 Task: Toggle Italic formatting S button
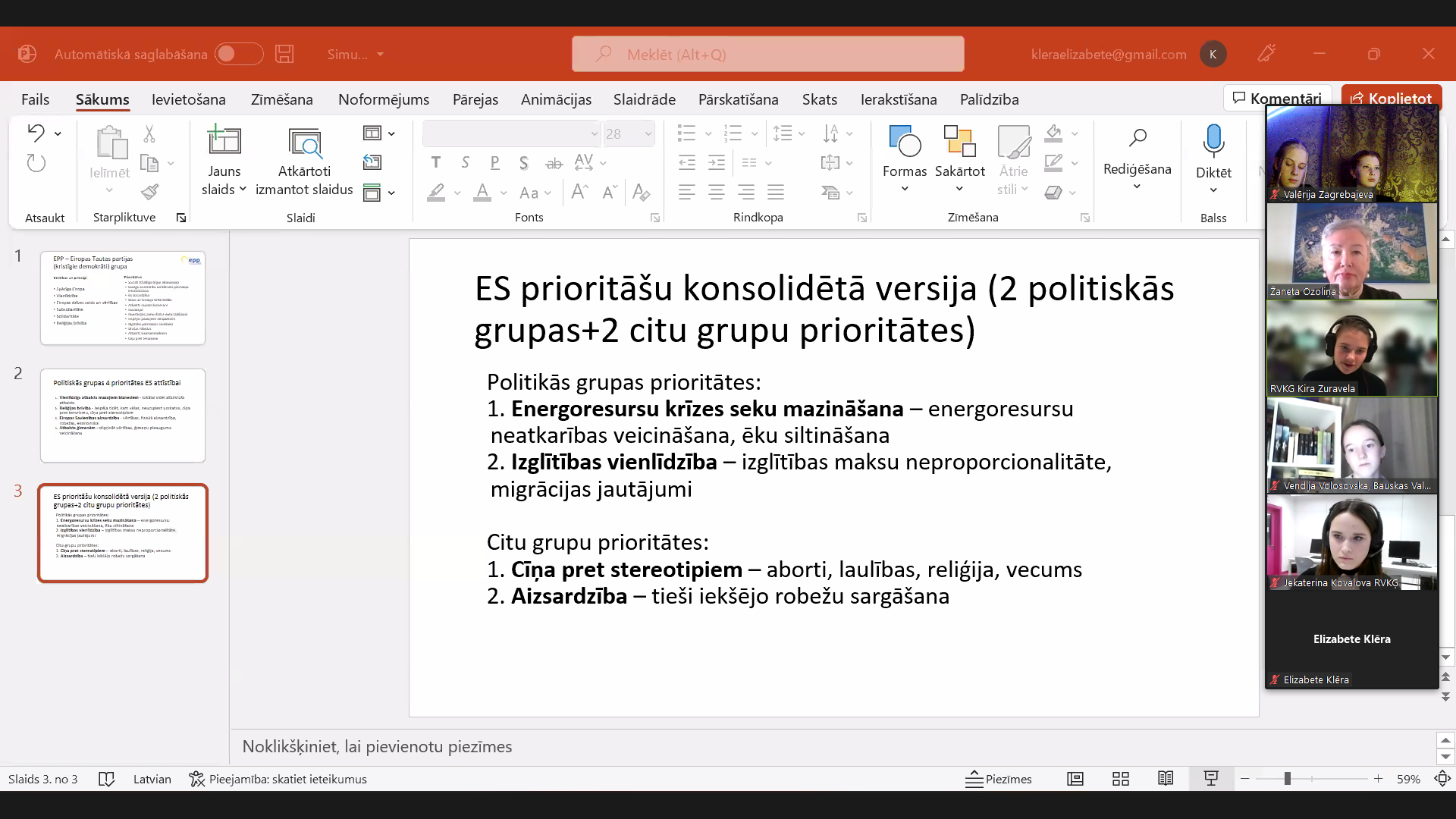coord(465,163)
